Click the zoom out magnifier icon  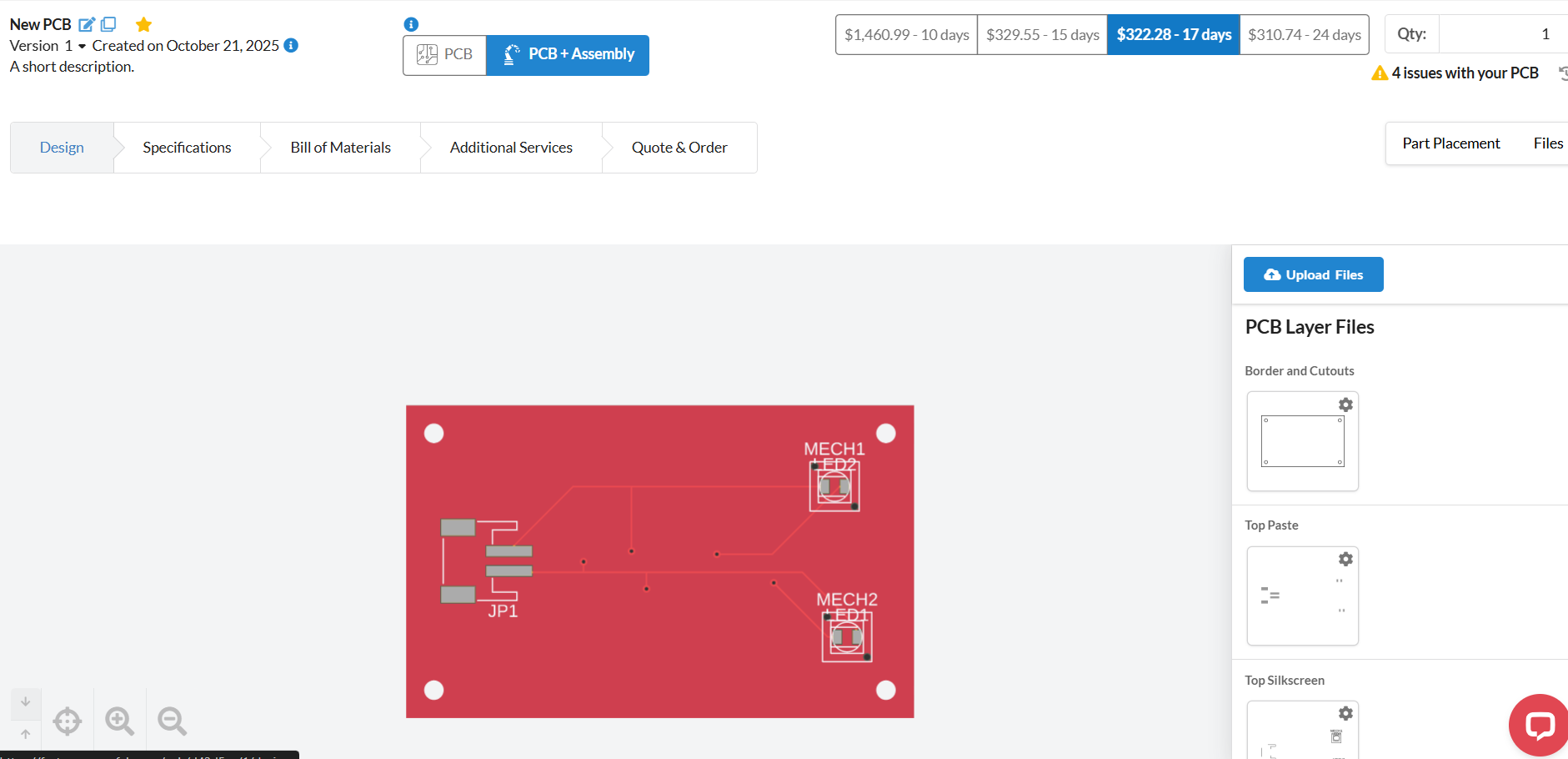pyautogui.click(x=172, y=721)
